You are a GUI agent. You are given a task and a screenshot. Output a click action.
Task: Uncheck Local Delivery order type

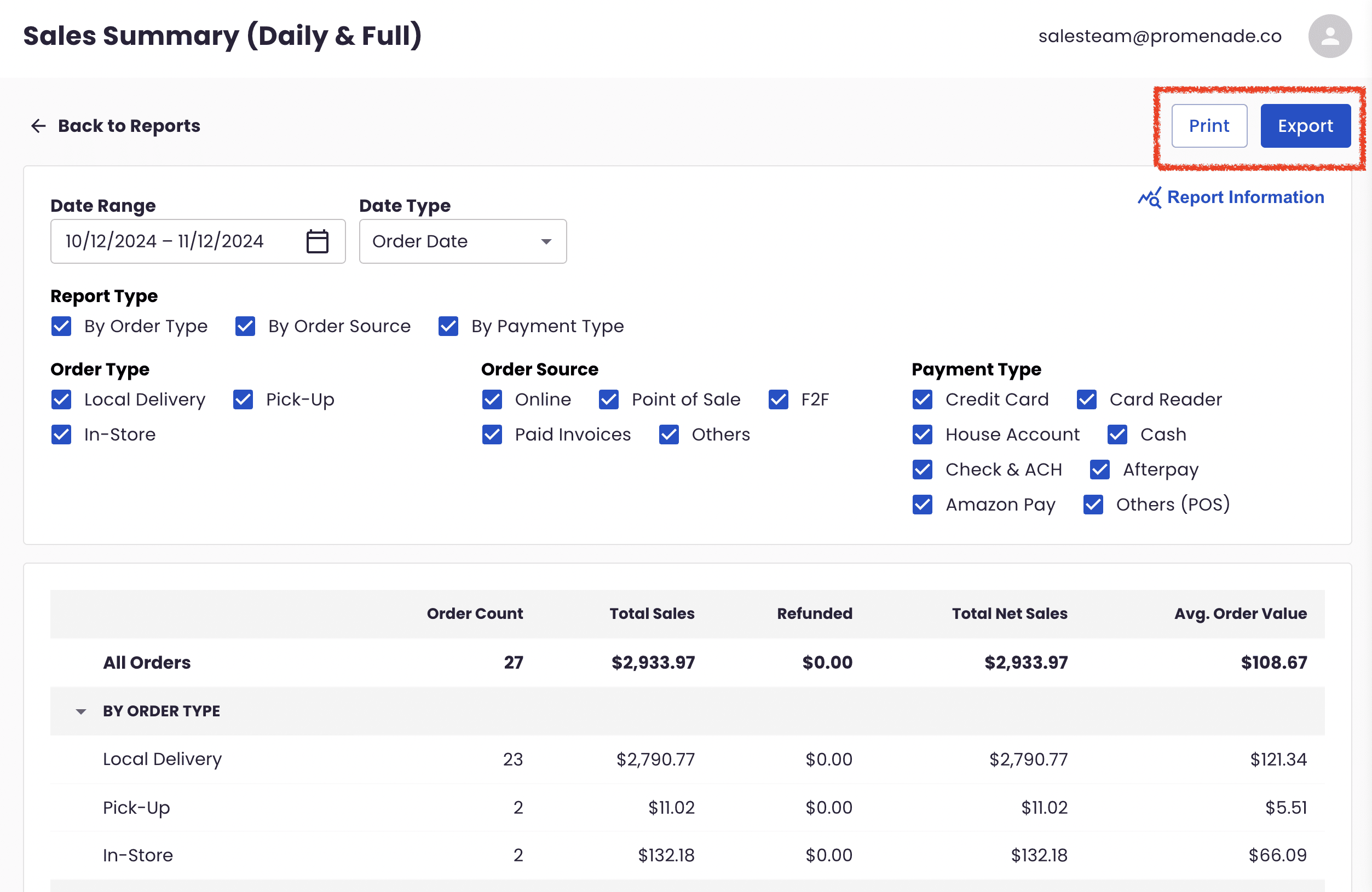pyautogui.click(x=61, y=399)
